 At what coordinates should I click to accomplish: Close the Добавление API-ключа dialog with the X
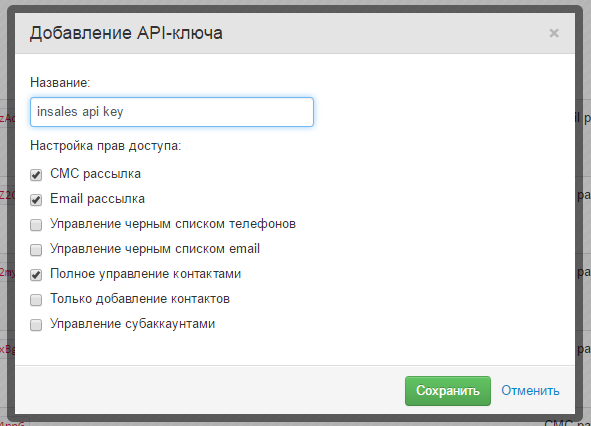[554, 33]
